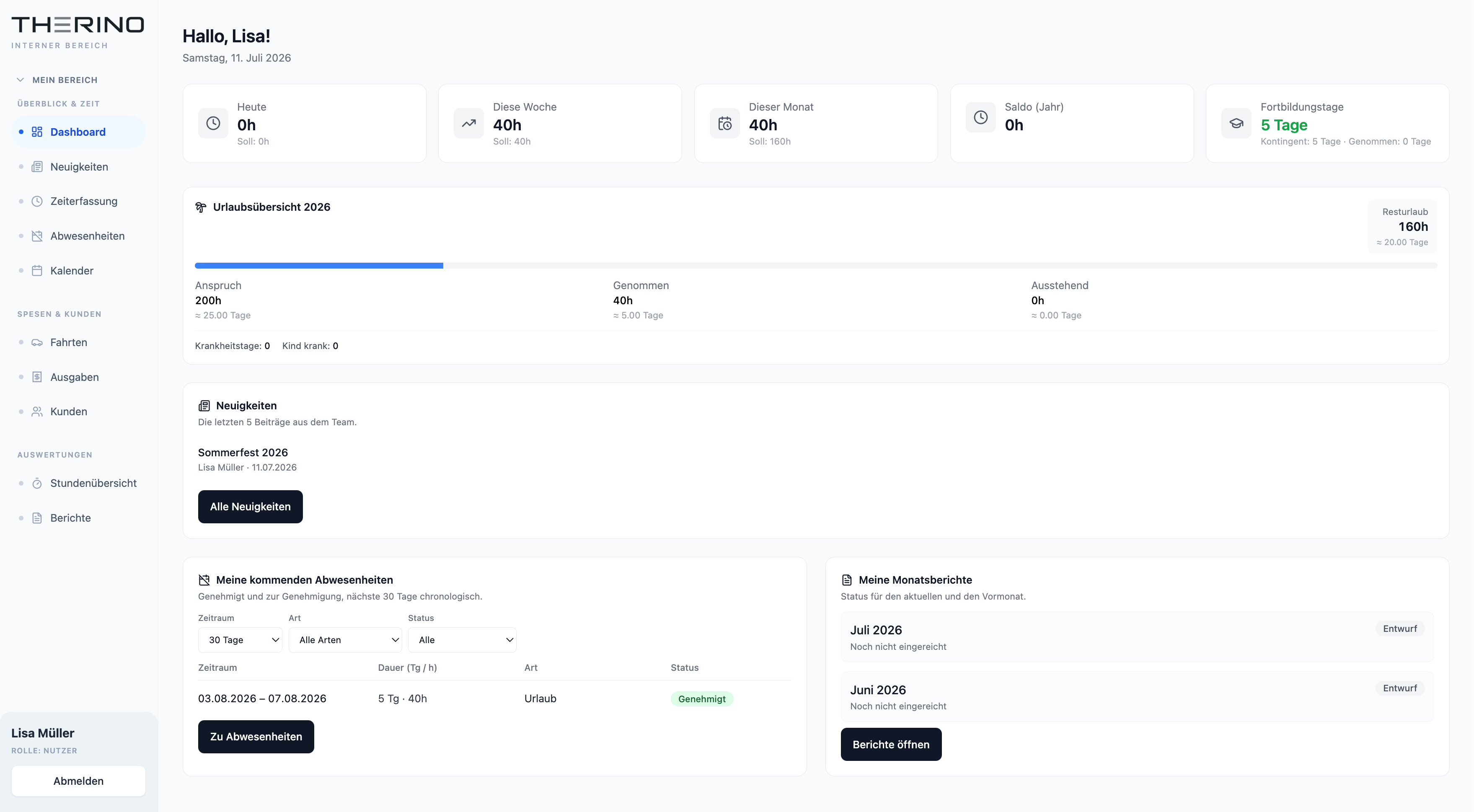Click the Zeiterfassung clock icon in sidebar
This screenshot has width=1474, height=812.
[37, 202]
